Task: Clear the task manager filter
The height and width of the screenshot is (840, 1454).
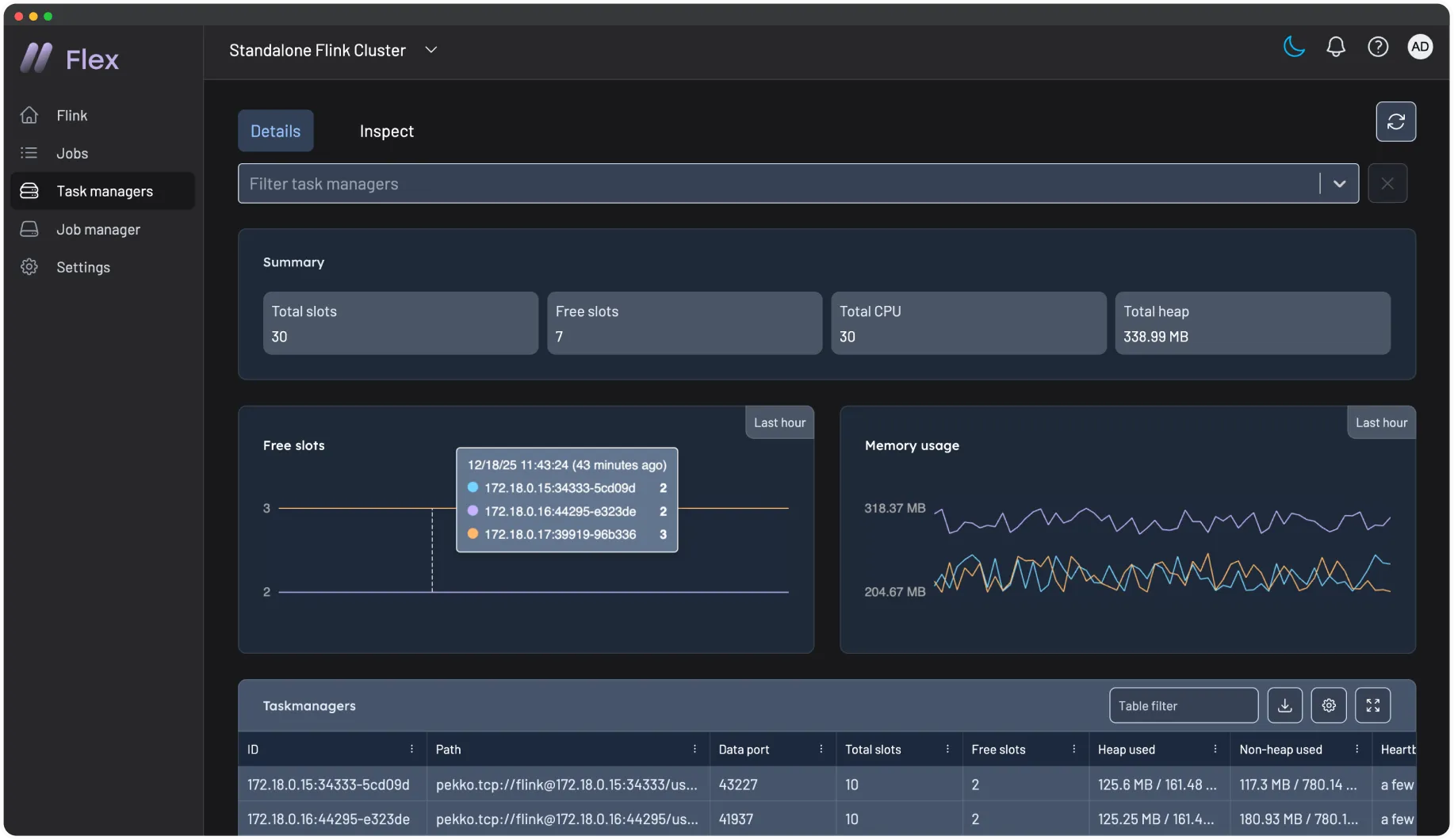Action: 1387,183
